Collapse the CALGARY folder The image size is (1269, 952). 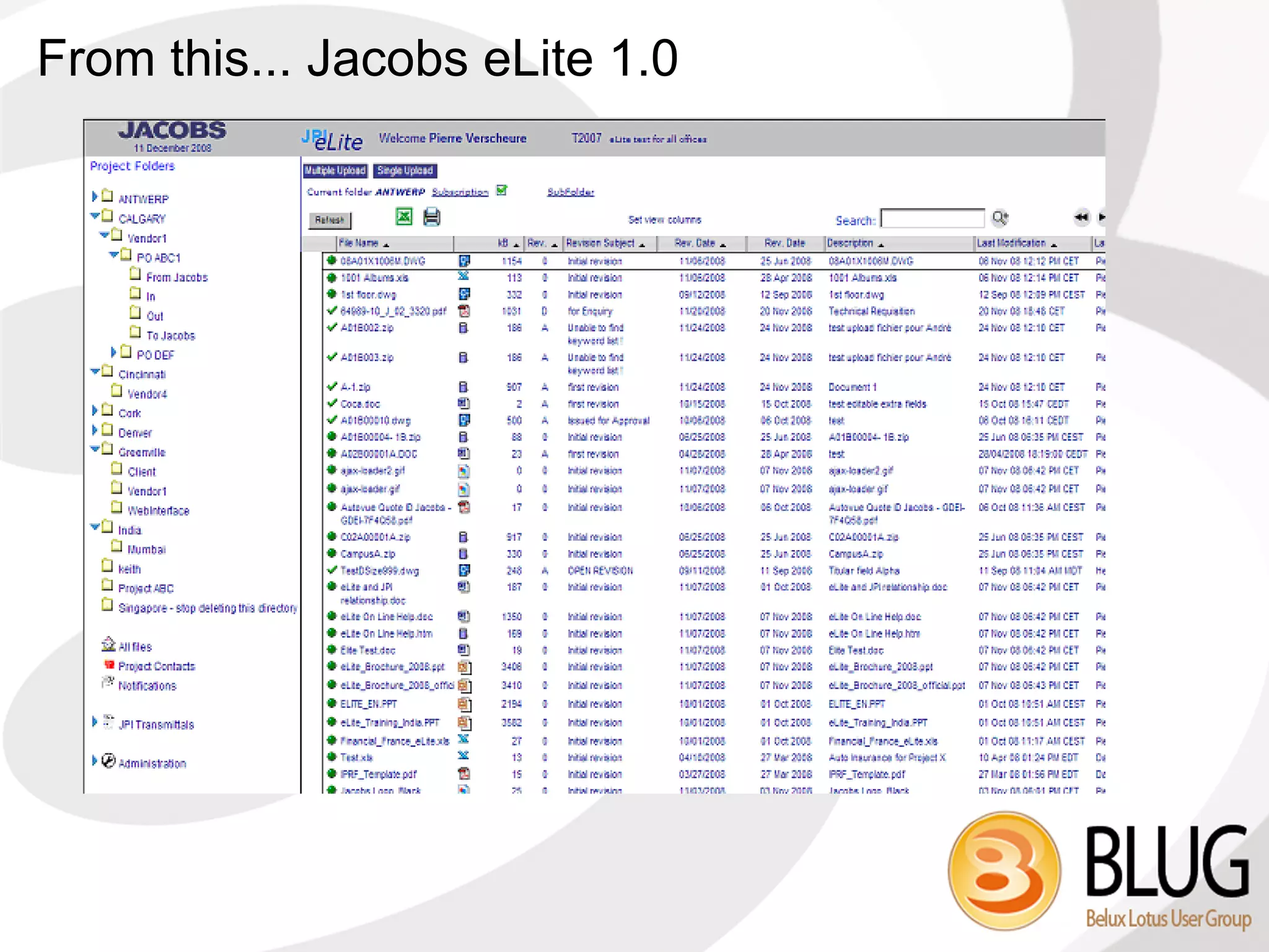click(x=95, y=216)
